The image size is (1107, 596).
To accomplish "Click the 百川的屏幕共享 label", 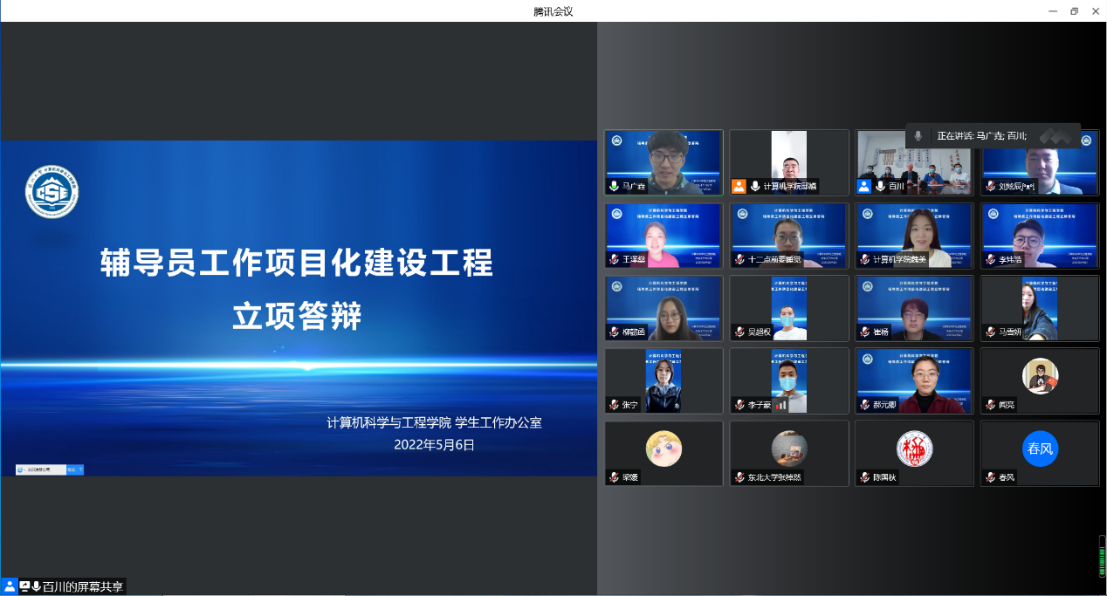I will pos(82,587).
